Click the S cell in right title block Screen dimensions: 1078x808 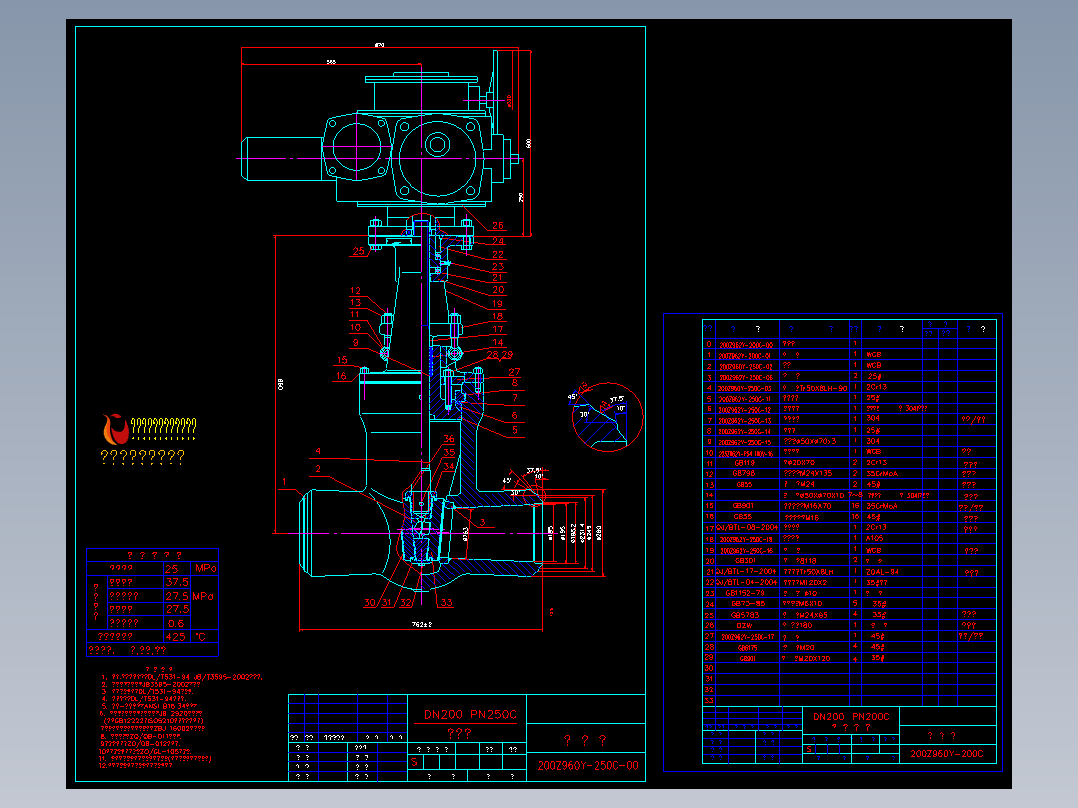(x=809, y=750)
